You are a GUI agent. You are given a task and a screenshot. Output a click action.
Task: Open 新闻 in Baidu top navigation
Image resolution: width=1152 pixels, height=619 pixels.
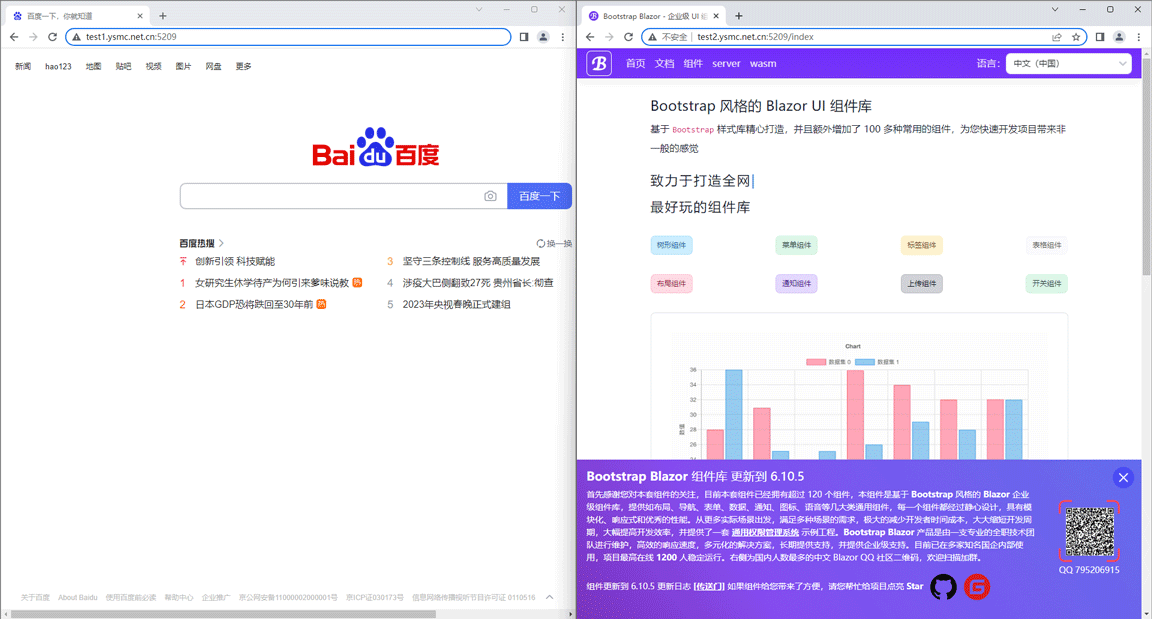23,66
